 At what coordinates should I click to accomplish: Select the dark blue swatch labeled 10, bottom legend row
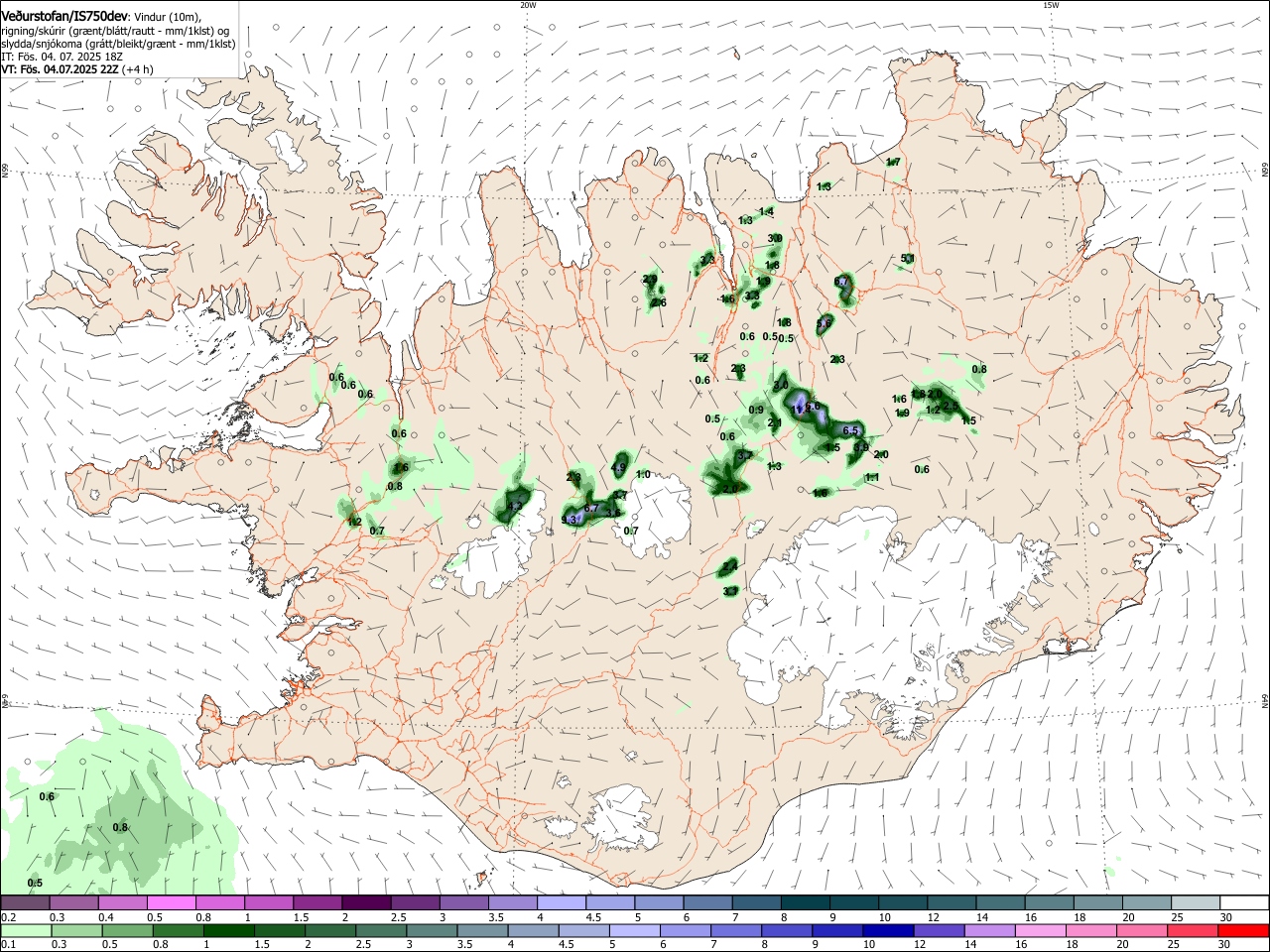(x=889, y=930)
